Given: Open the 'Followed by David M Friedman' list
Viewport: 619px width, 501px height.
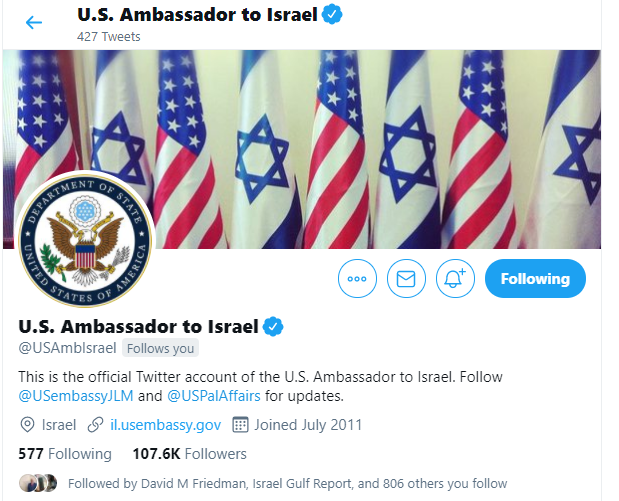Looking at the screenshot, I should (287, 483).
